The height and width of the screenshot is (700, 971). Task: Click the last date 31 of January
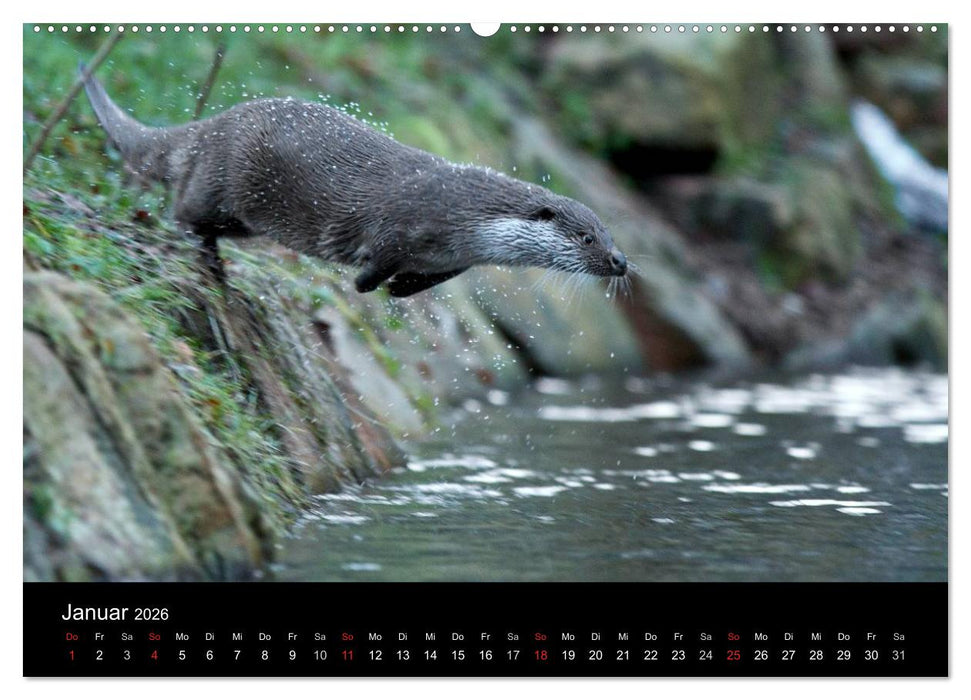898,653
